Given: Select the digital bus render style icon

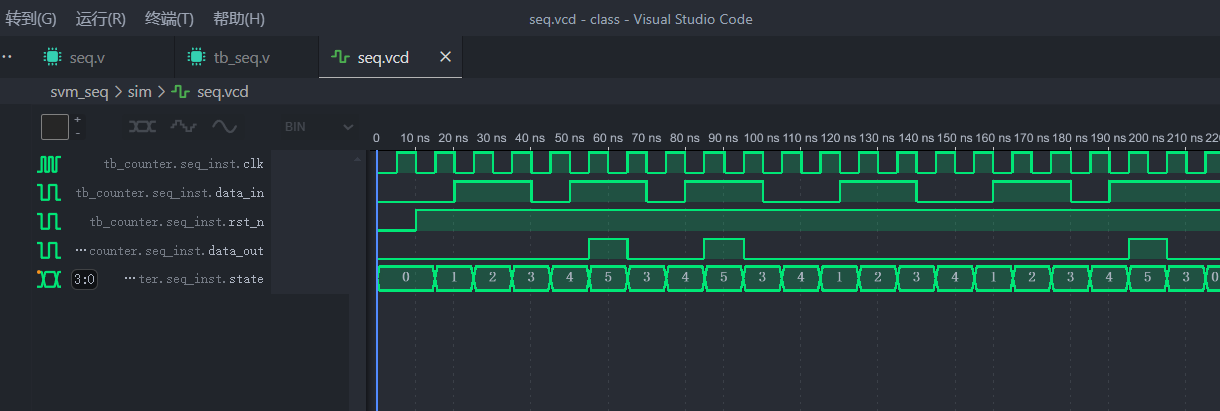Looking at the screenshot, I should pyautogui.click(x=143, y=127).
